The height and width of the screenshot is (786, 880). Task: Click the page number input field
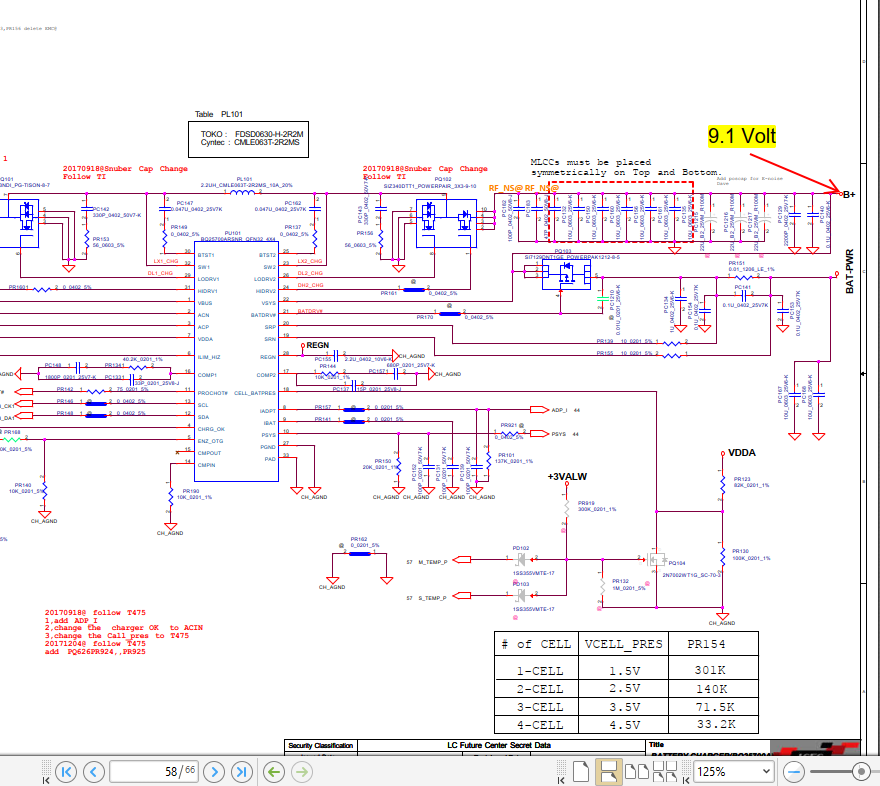point(153,772)
